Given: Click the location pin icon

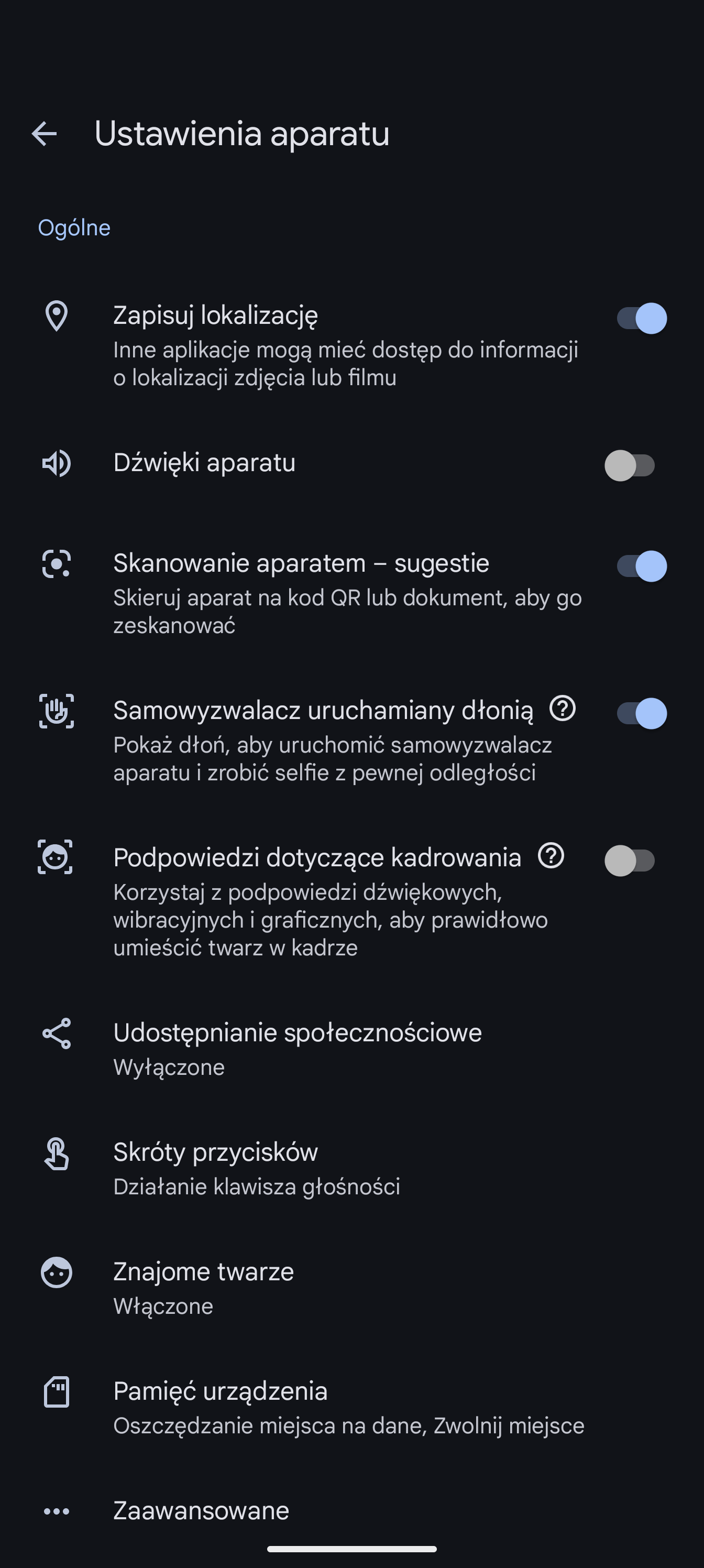Looking at the screenshot, I should tap(57, 316).
